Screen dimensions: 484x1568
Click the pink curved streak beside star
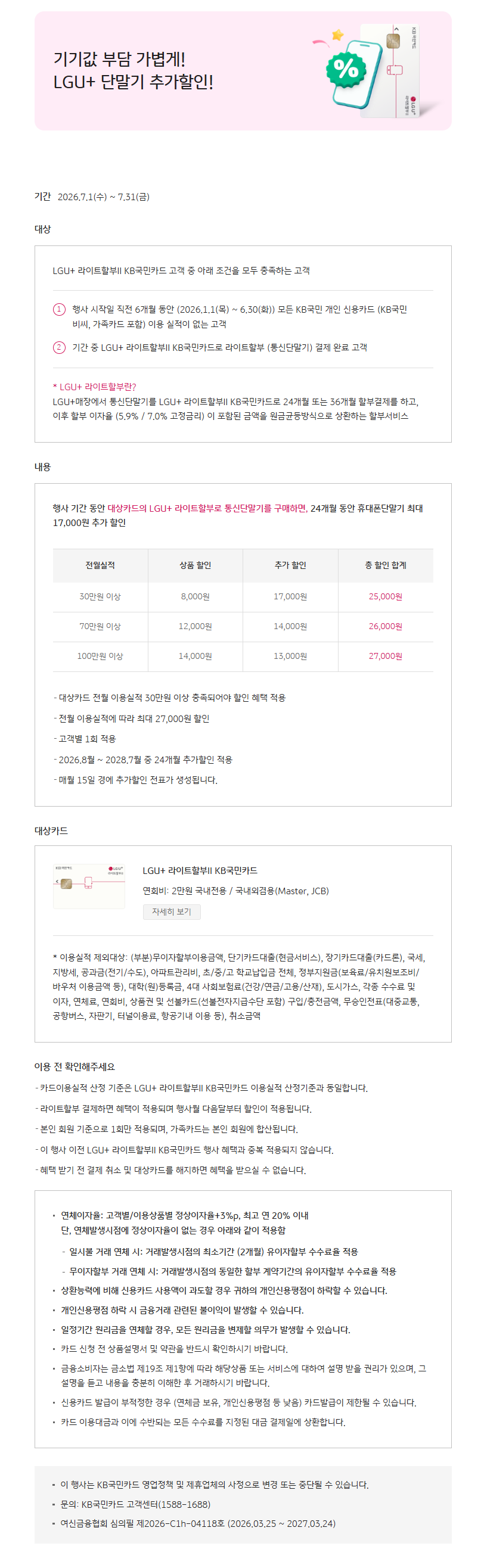point(321,43)
